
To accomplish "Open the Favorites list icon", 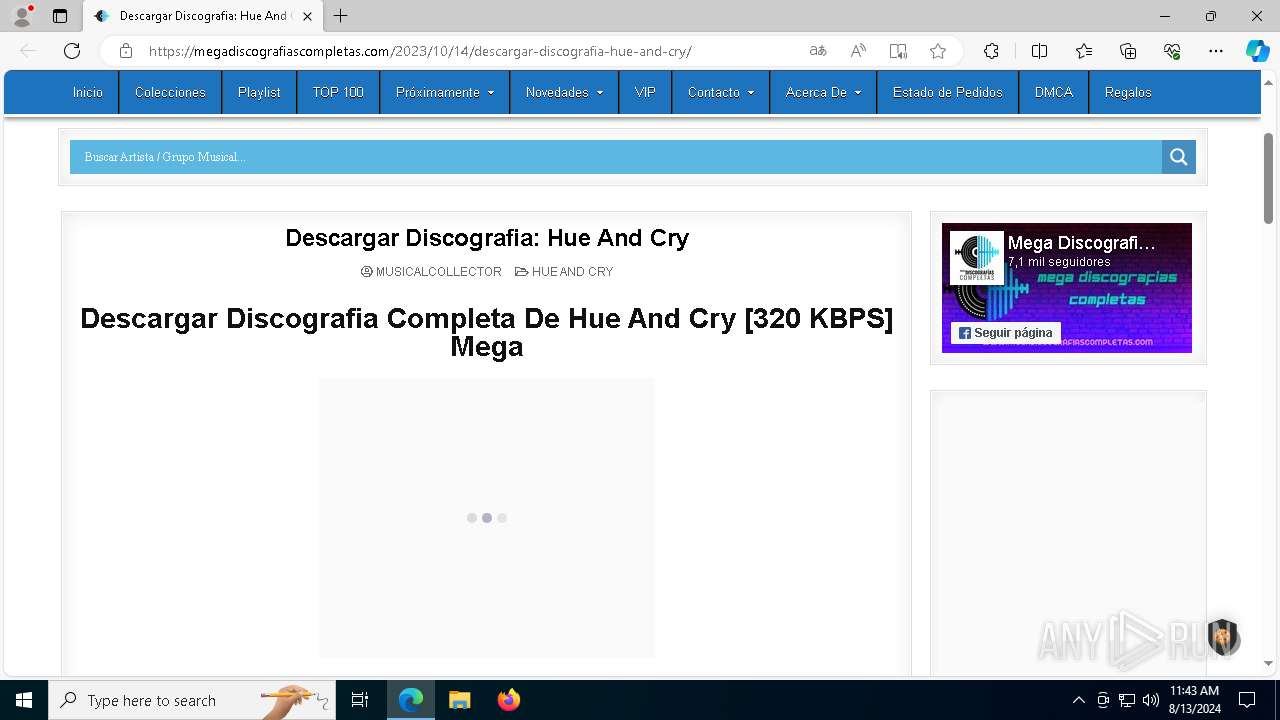I will pos(1084,51).
